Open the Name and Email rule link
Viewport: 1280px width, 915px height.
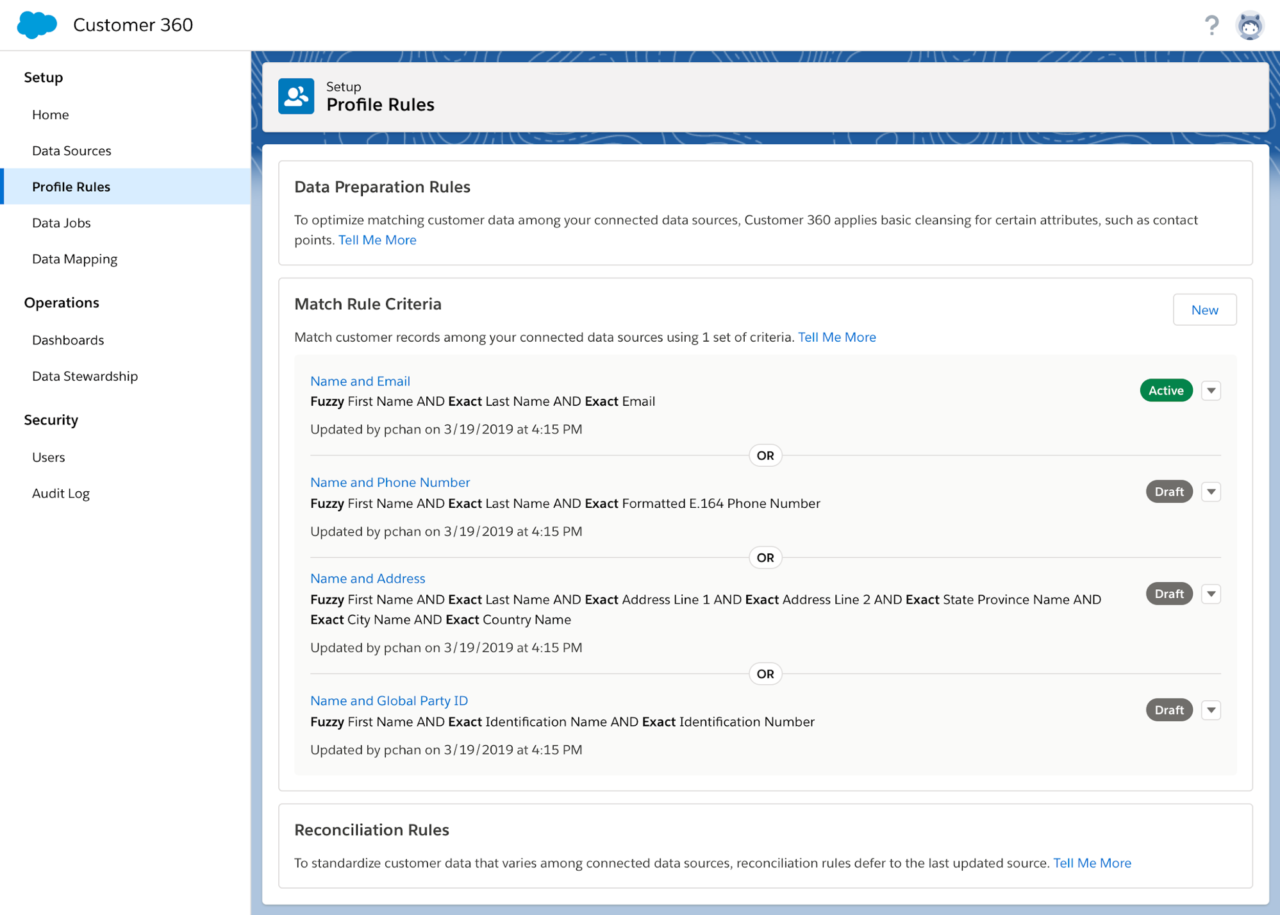360,381
